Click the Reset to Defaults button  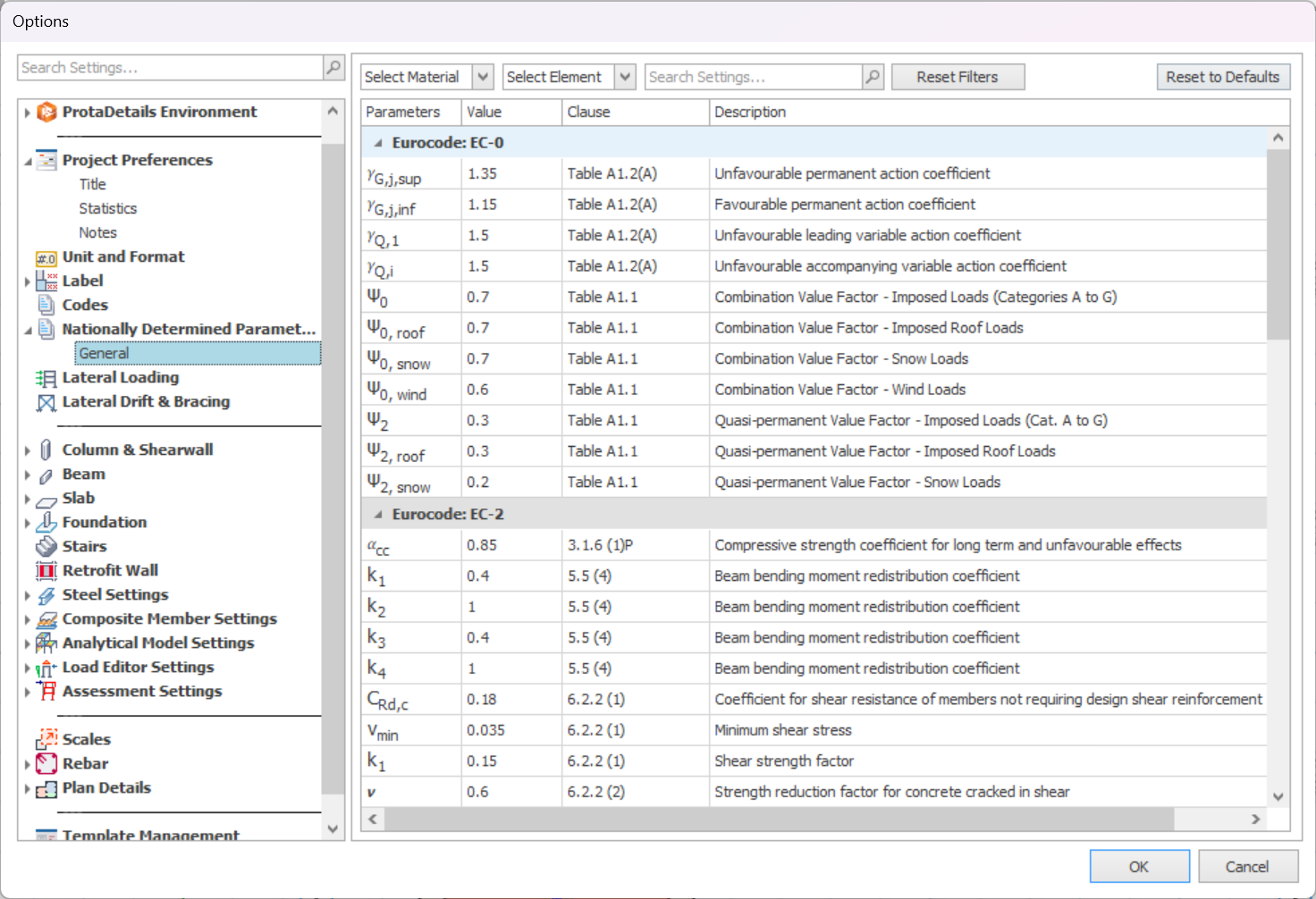pos(1222,78)
